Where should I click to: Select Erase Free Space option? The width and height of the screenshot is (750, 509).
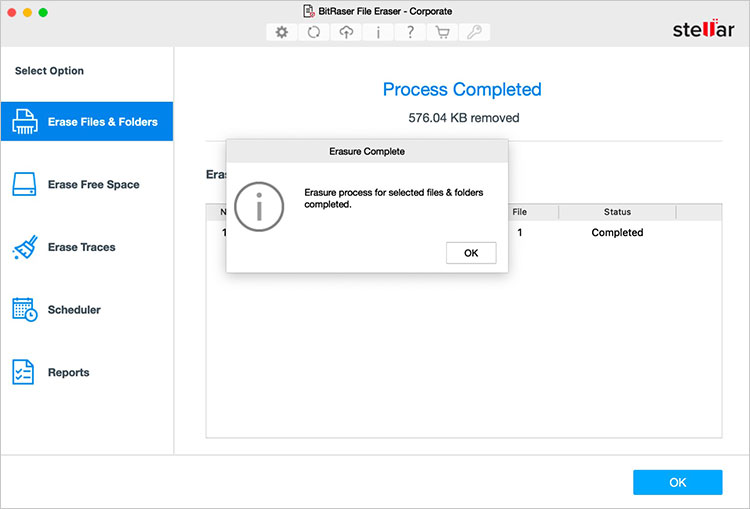[x=87, y=184]
